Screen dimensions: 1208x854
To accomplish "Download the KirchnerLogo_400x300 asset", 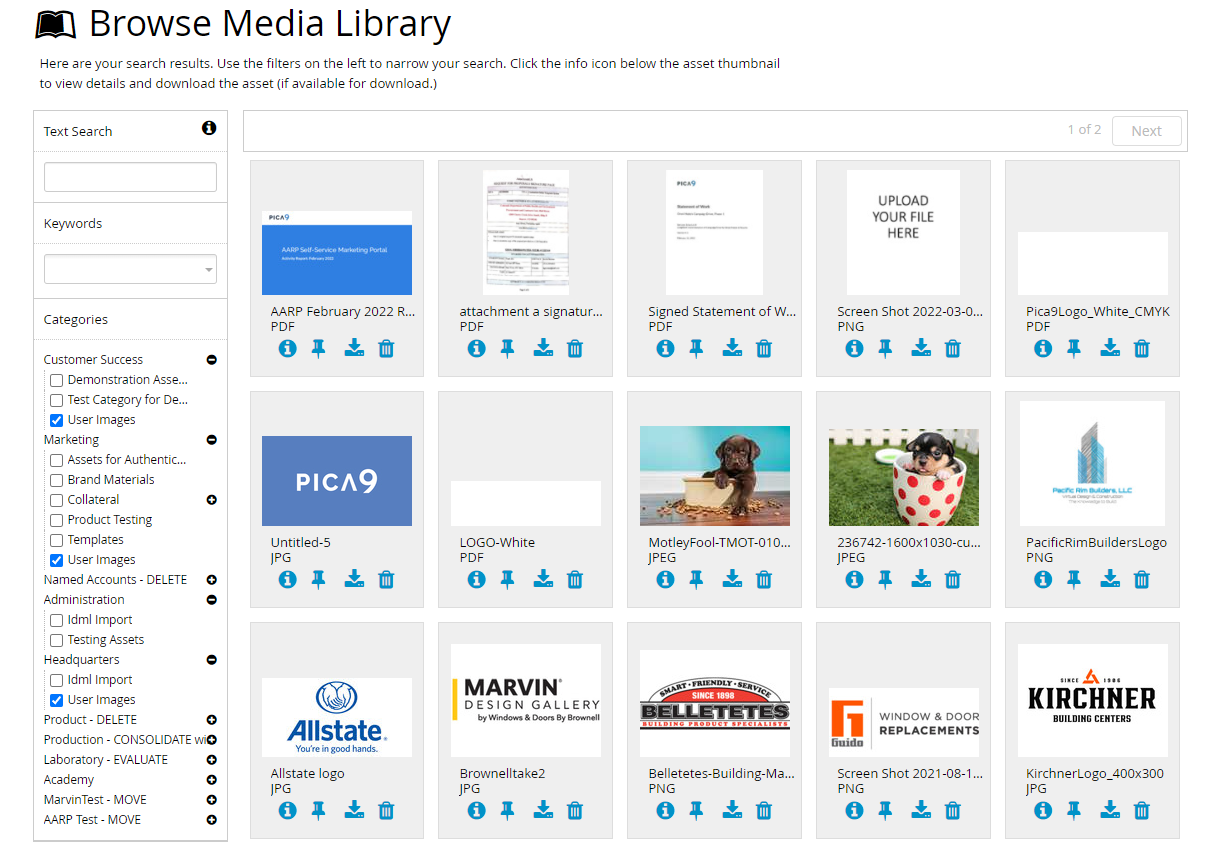I will click(1110, 810).
